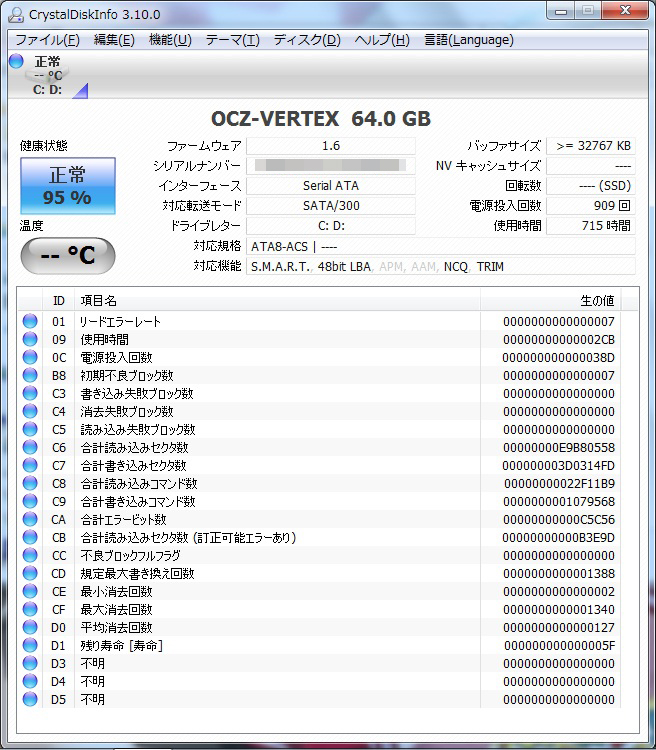This screenshot has height=750, width=656.
Task: Click the CrystalDiskInfo title bar app icon
Action: click(x=16, y=15)
